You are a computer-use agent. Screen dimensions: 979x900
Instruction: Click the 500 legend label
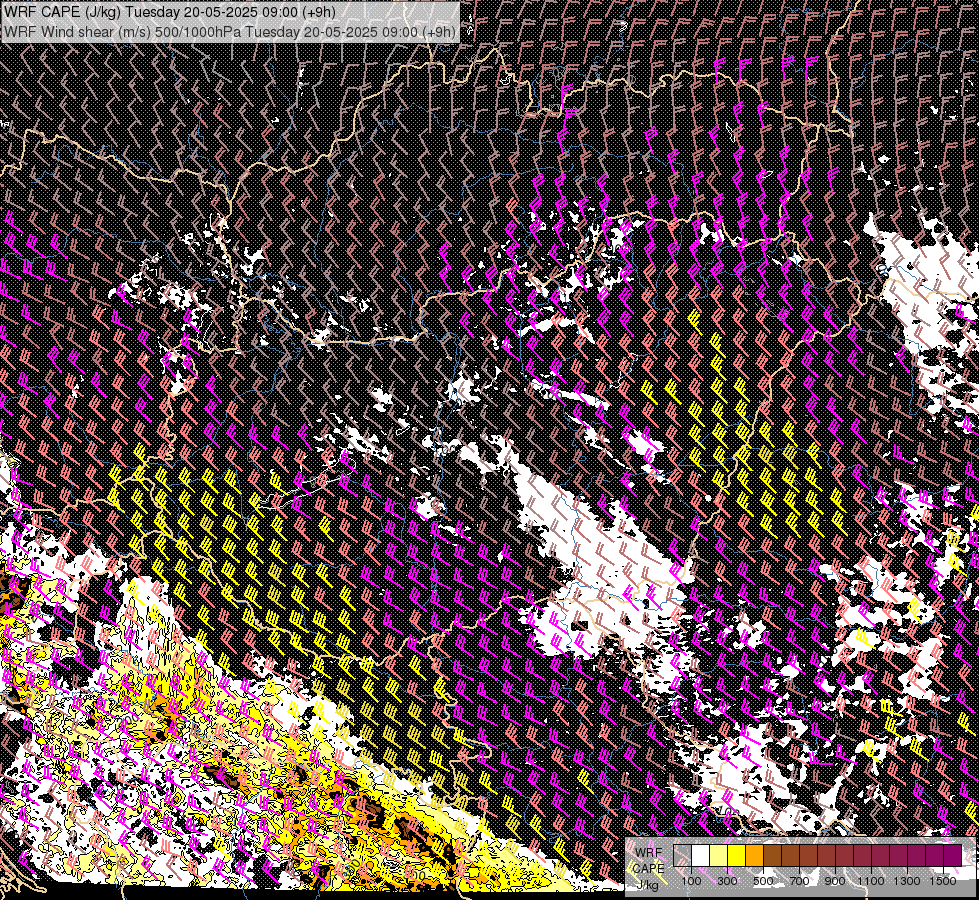[x=763, y=881]
